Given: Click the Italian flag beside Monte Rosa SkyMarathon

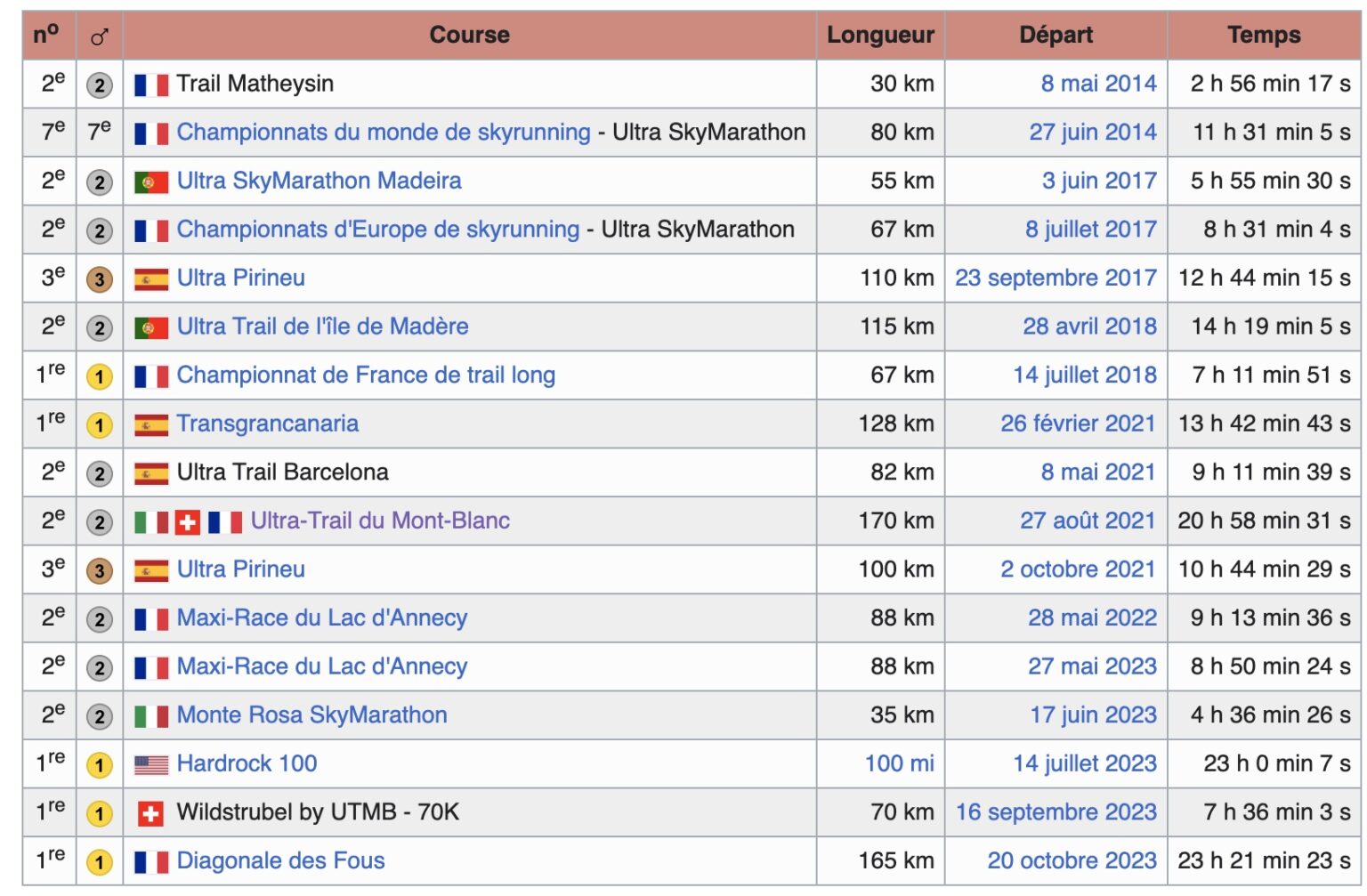Looking at the screenshot, I should tap(151, 716).
